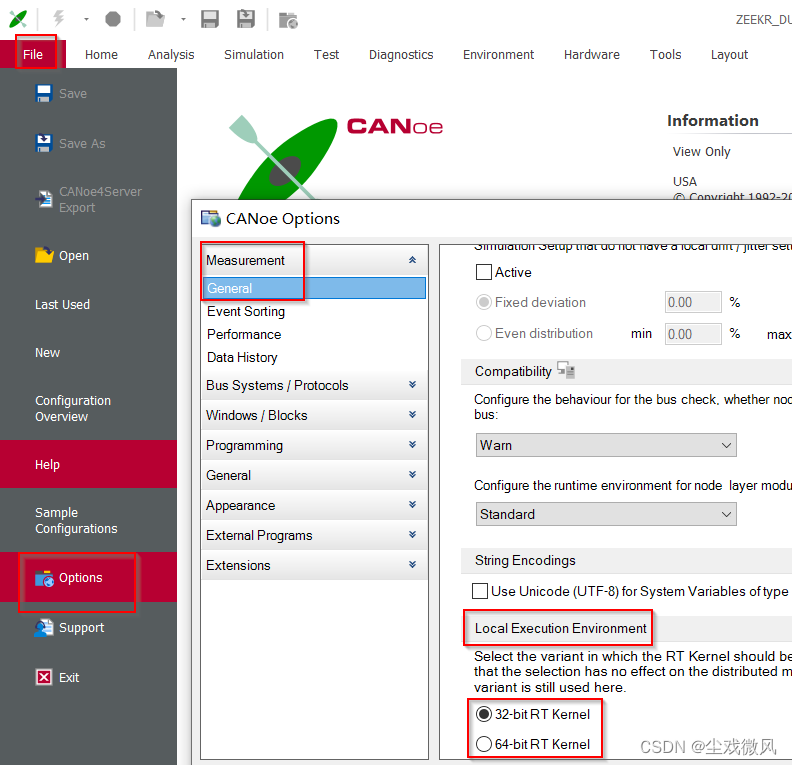Viewport: 792px width, 765px height.
Task: Click the Compatibility section icon
Action: point(566,370)
